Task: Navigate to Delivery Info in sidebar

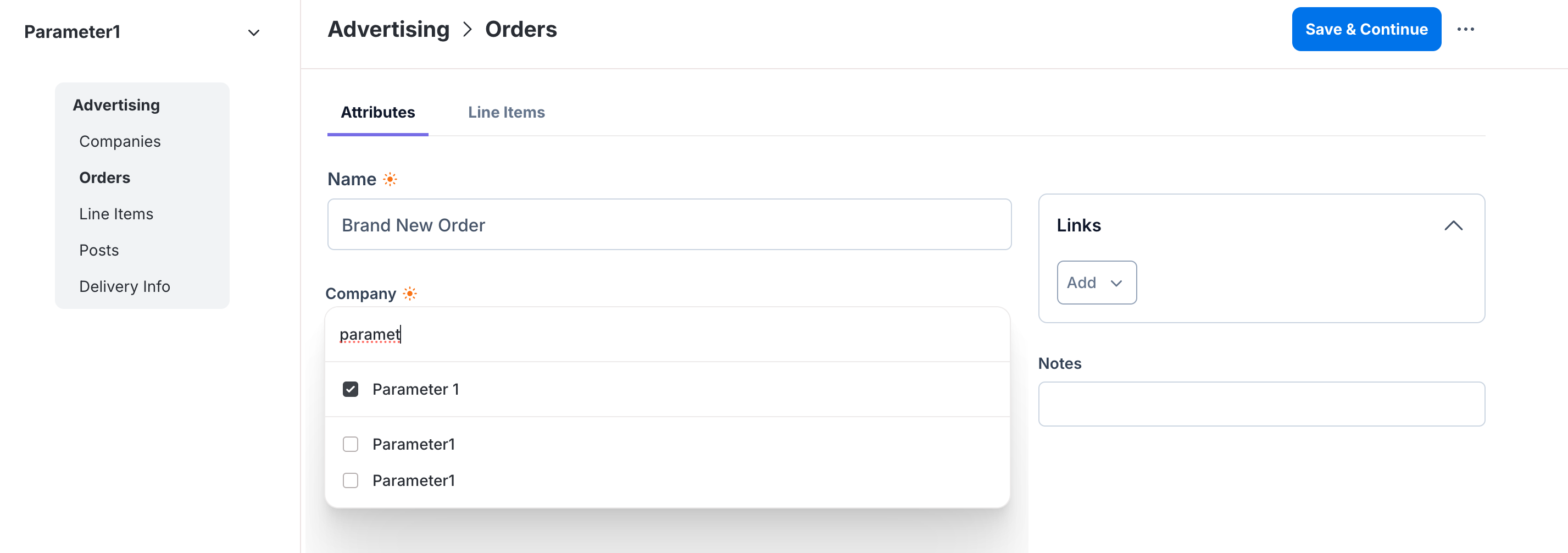Action: tap(125, 286)
